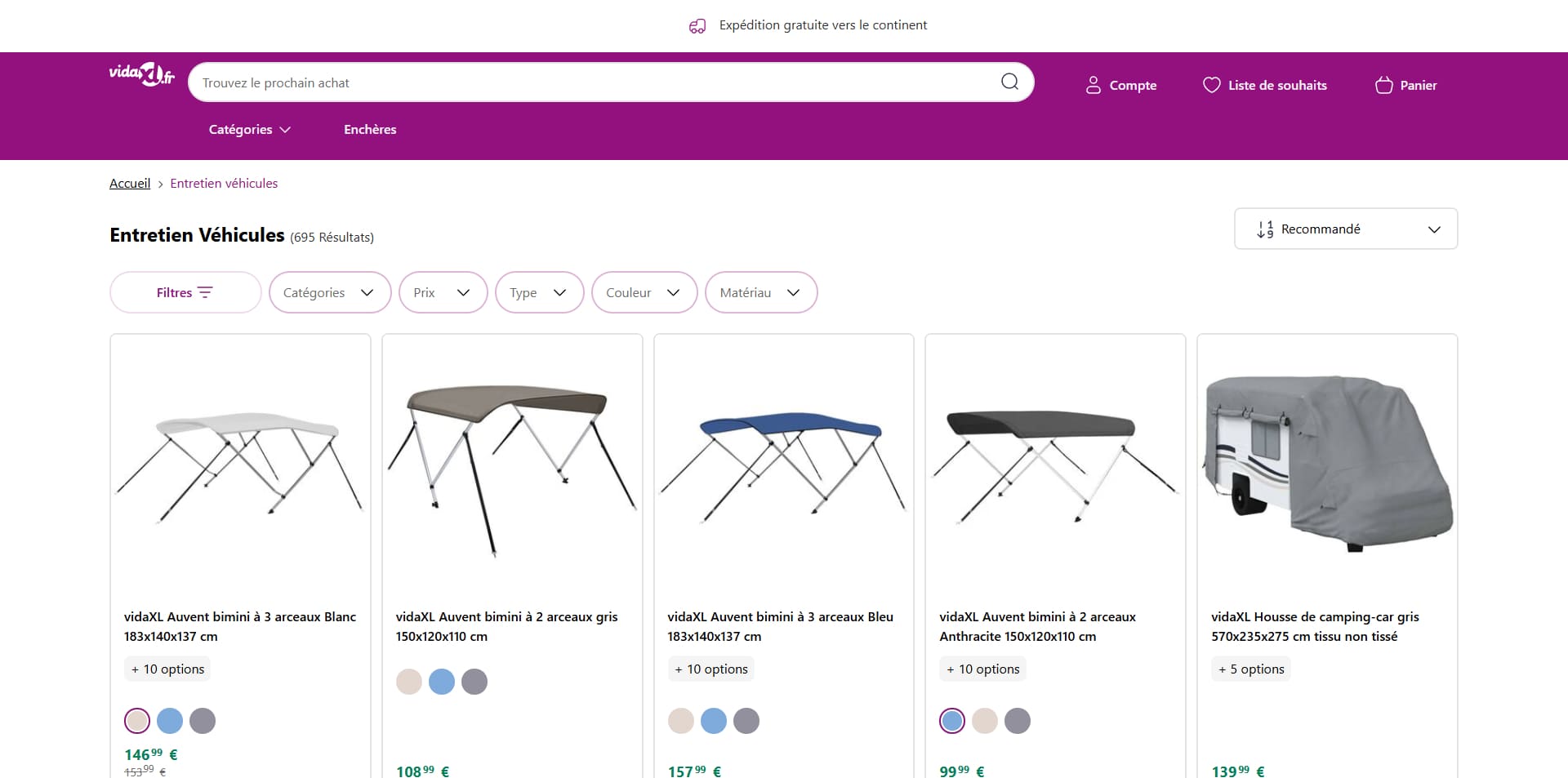Click the free shipping truck icon
This screenshot has height=778, width=1568.
click(697, 26)
